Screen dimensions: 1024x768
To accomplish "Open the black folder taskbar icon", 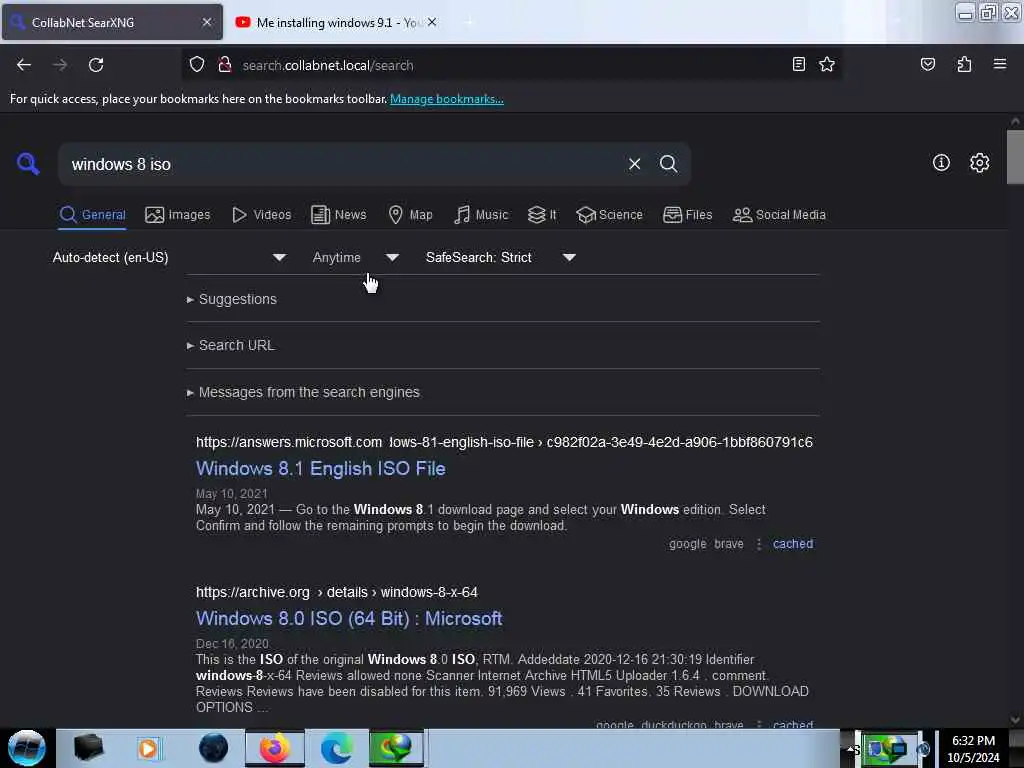I will [88, 748].
